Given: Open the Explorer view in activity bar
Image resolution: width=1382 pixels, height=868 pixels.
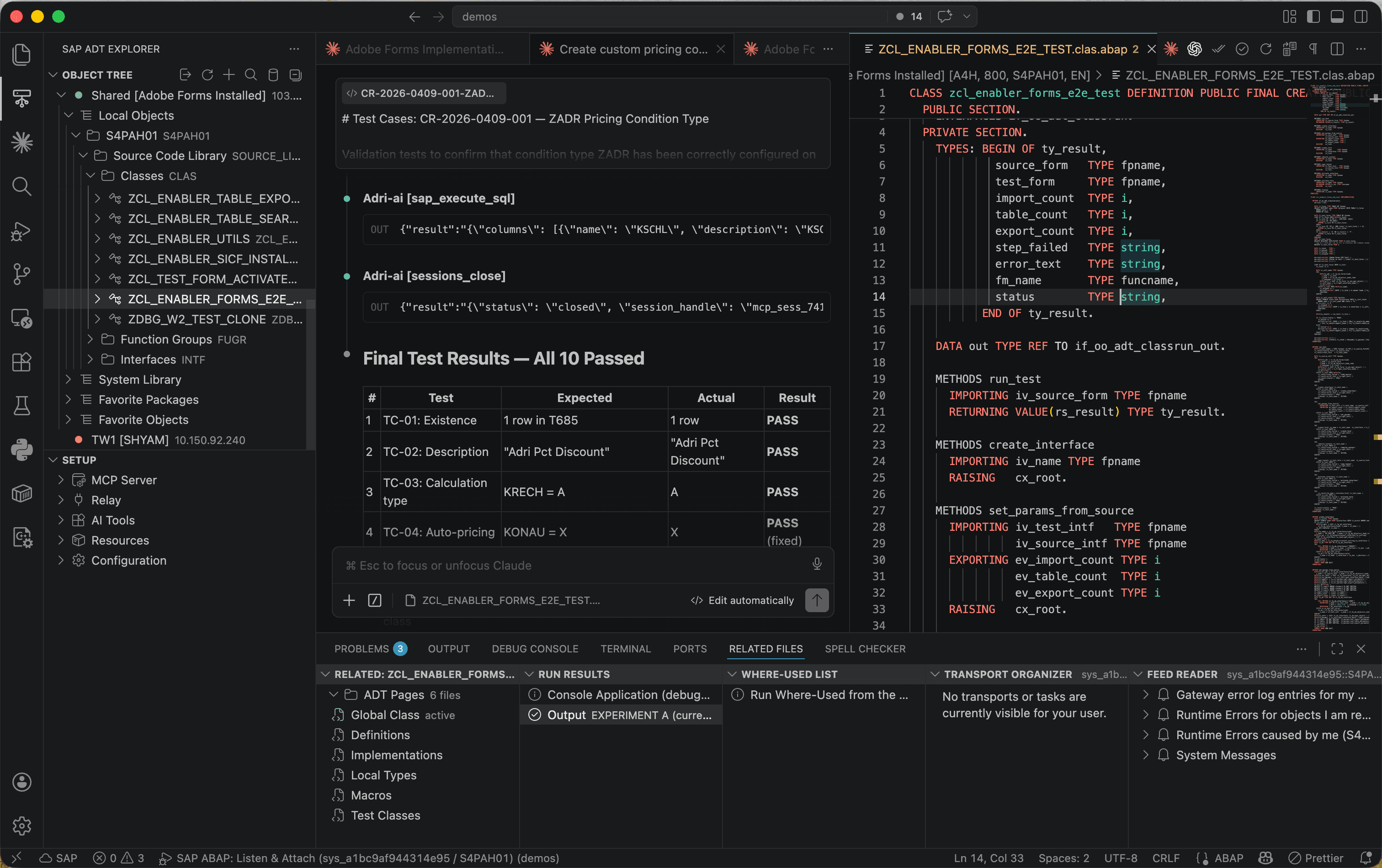Looking at the screenshot, I should point(21,54).
